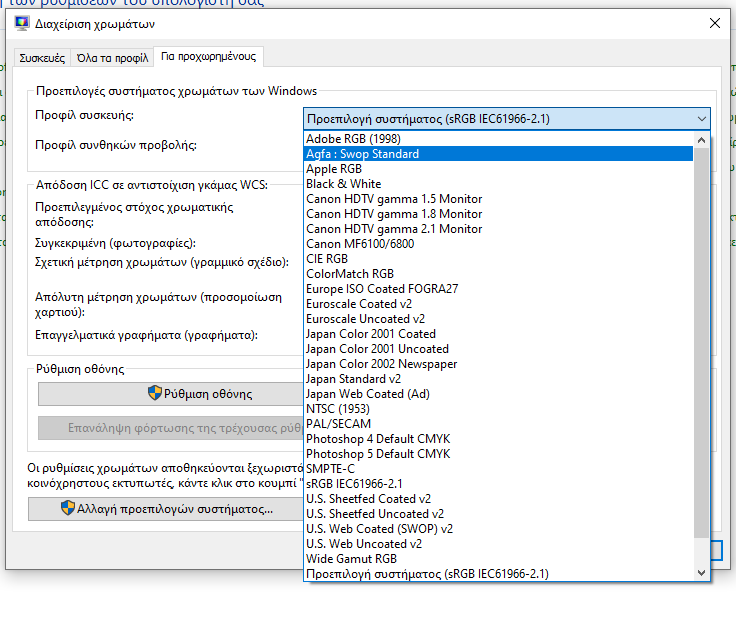Choose Japan Color 2002 Newspaper
Screen dimensions: 736x619
point(499,364)
